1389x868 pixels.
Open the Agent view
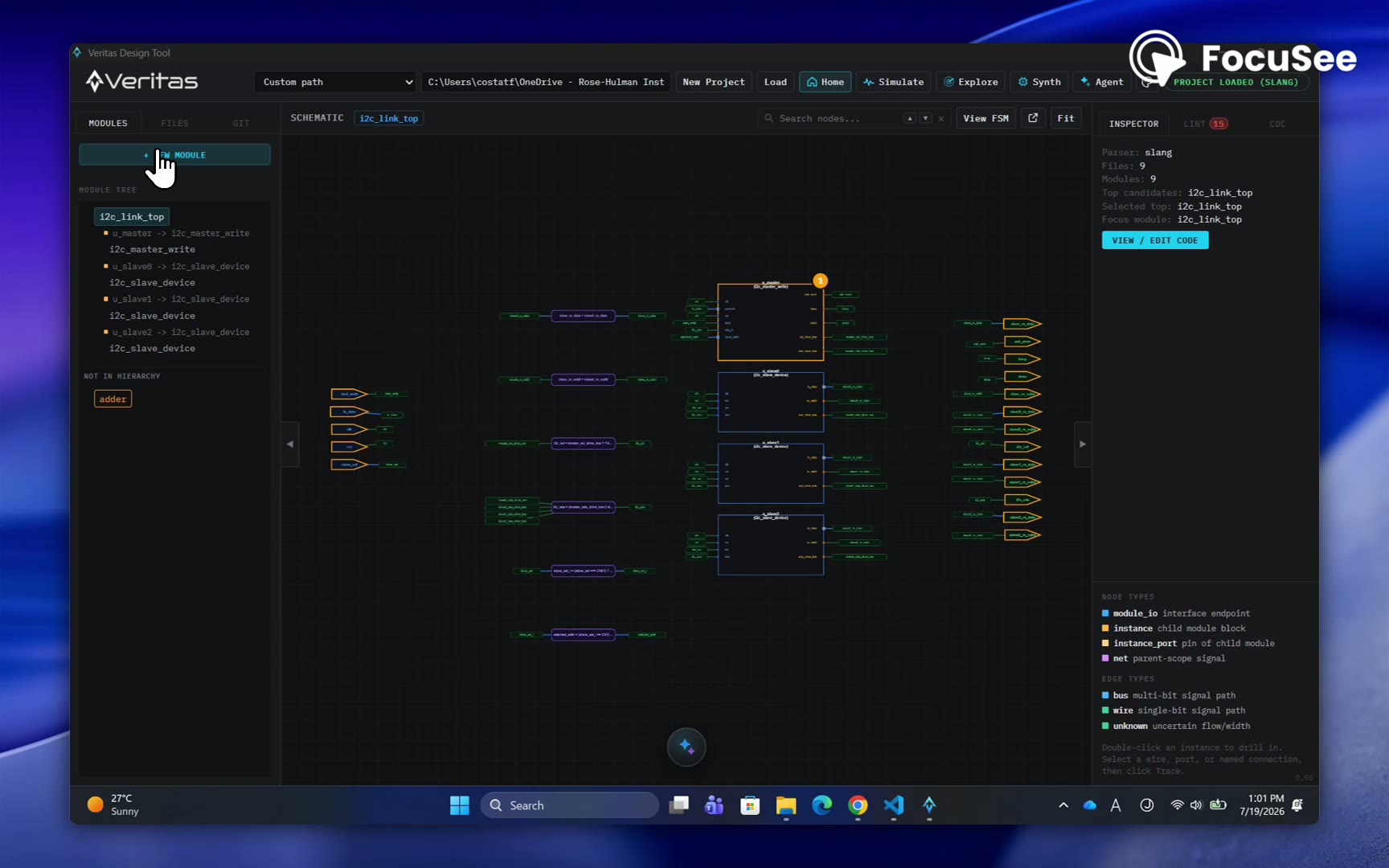click(x=1101, y=82)
